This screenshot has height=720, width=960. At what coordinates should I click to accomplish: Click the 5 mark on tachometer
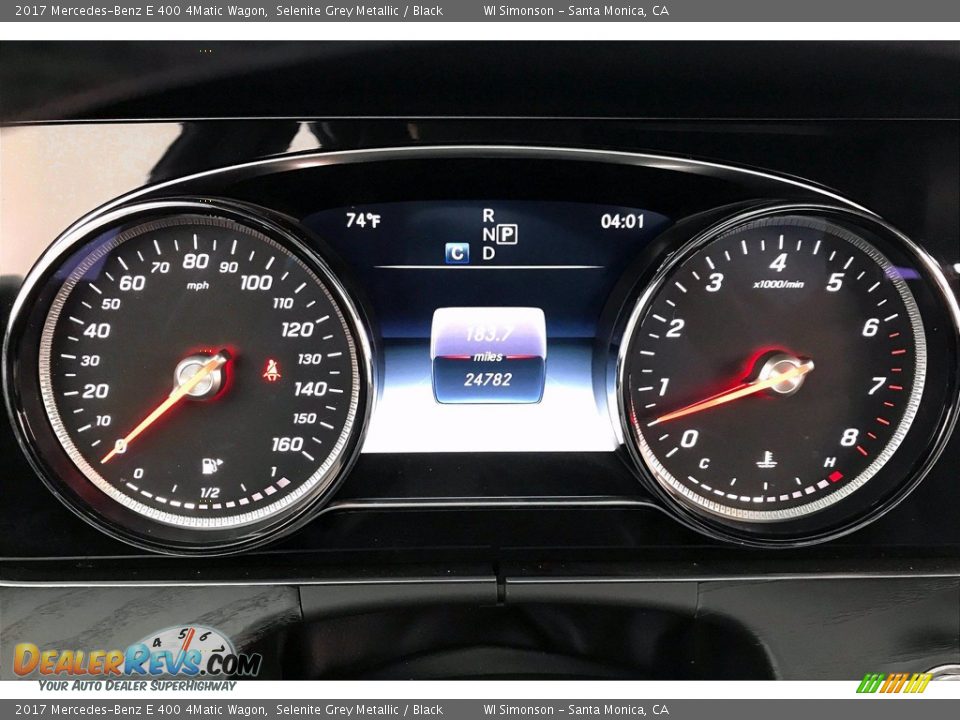(835, 282)
